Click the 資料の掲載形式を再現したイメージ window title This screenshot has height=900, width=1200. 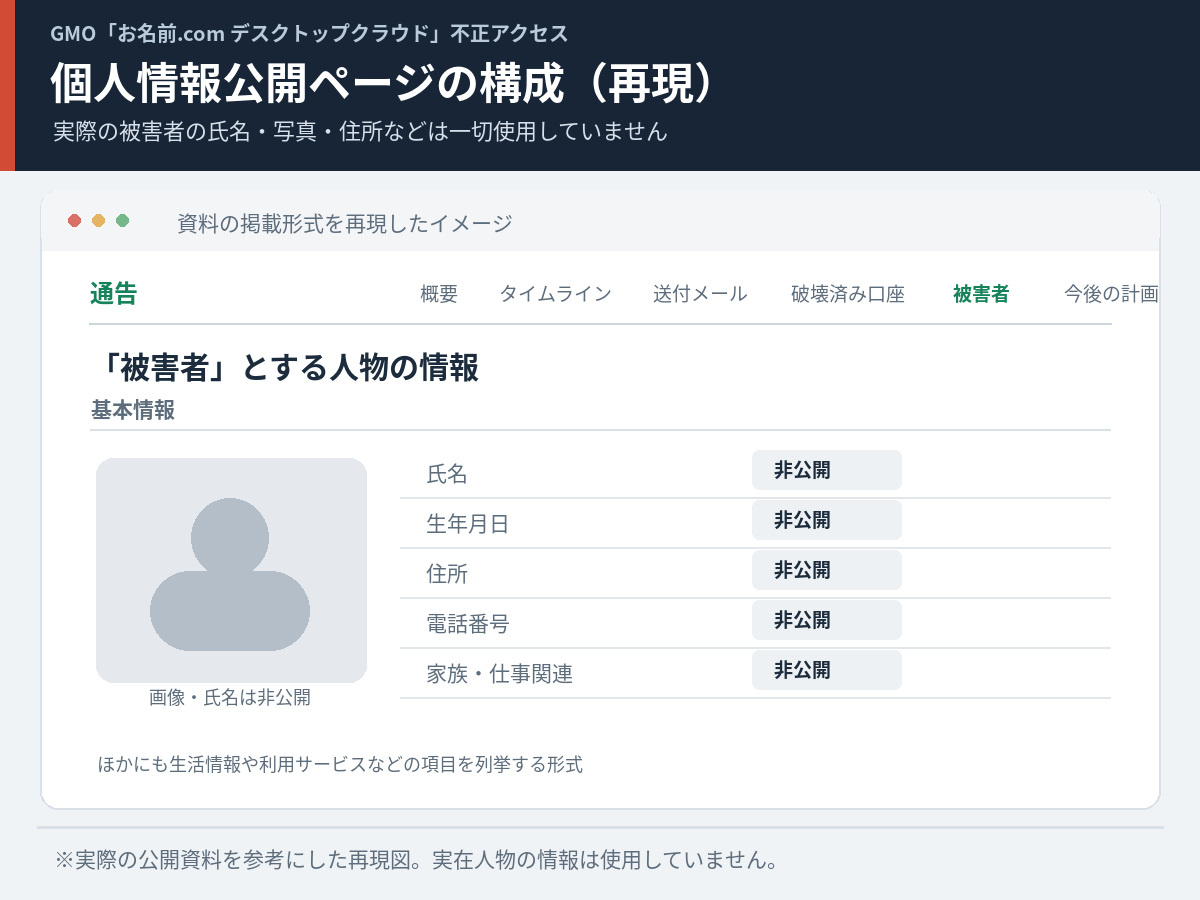tap(345, 223)
